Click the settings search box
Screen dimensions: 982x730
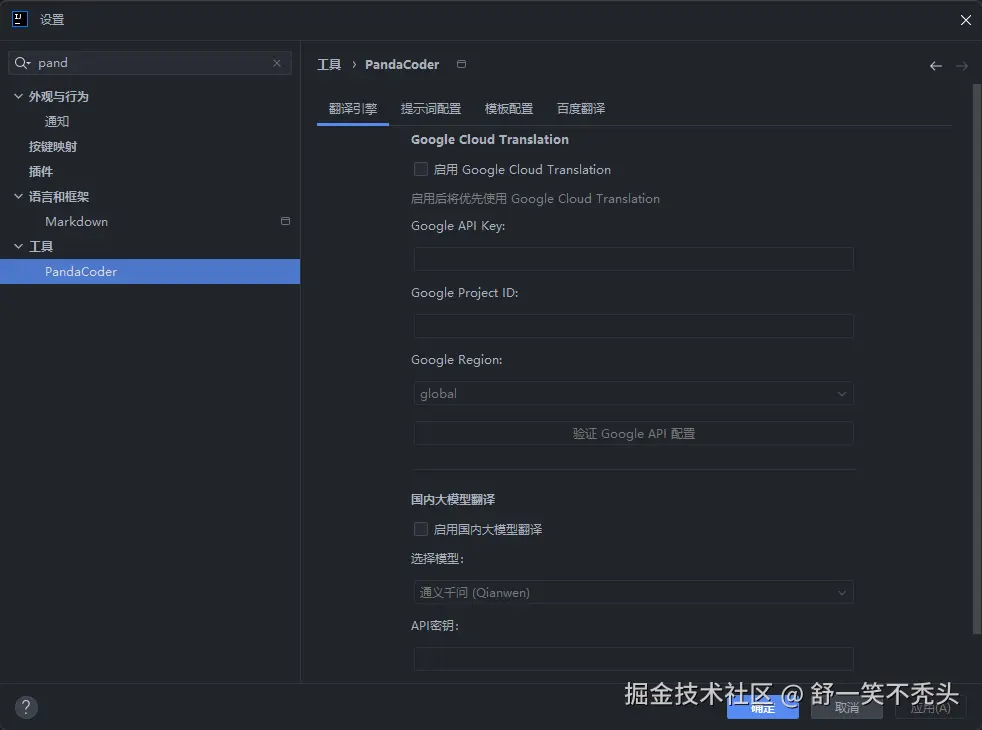tap(150, 63)
